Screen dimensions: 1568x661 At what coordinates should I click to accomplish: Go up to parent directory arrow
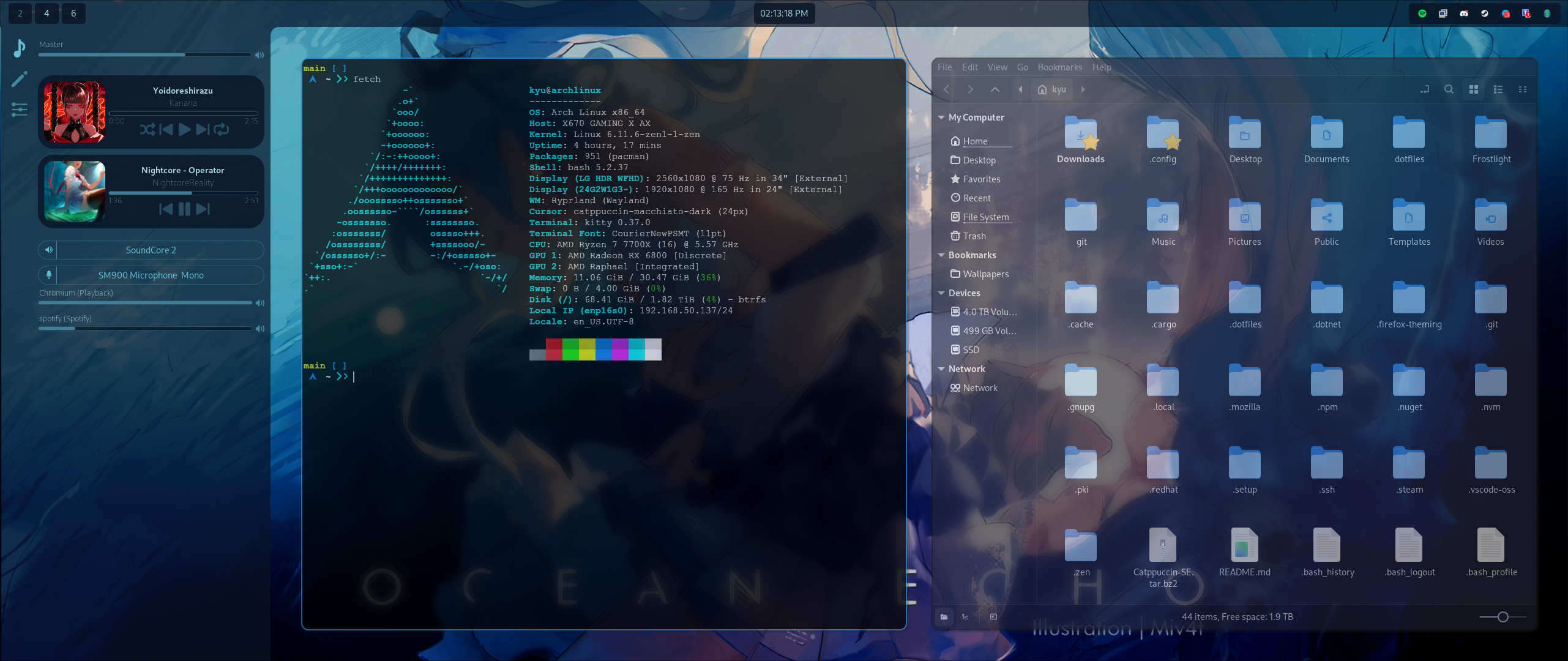tap(995, 89)
